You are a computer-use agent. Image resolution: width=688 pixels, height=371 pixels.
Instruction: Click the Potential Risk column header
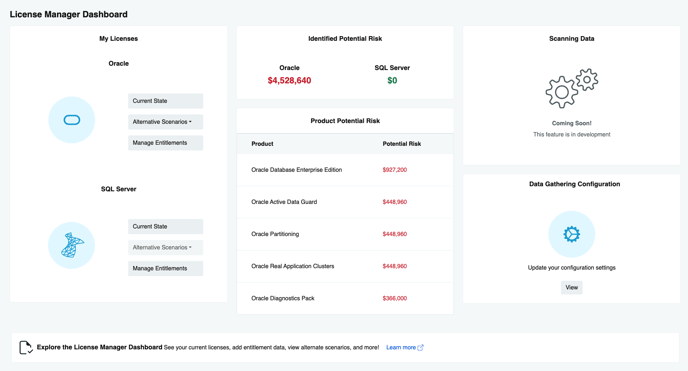coord(401,144)
